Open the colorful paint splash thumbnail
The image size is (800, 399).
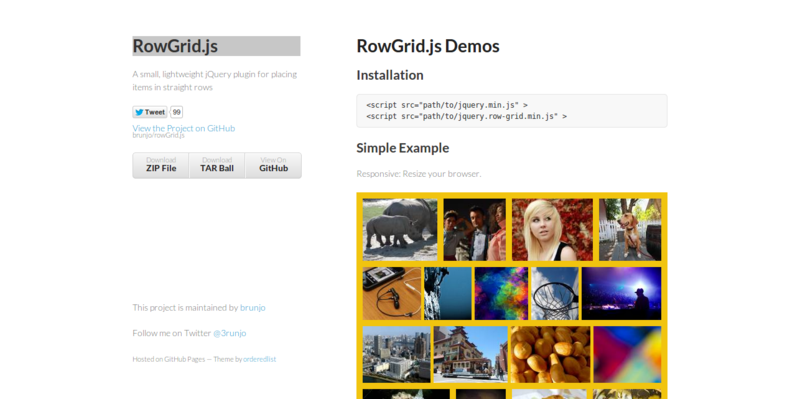click(501, 293)
